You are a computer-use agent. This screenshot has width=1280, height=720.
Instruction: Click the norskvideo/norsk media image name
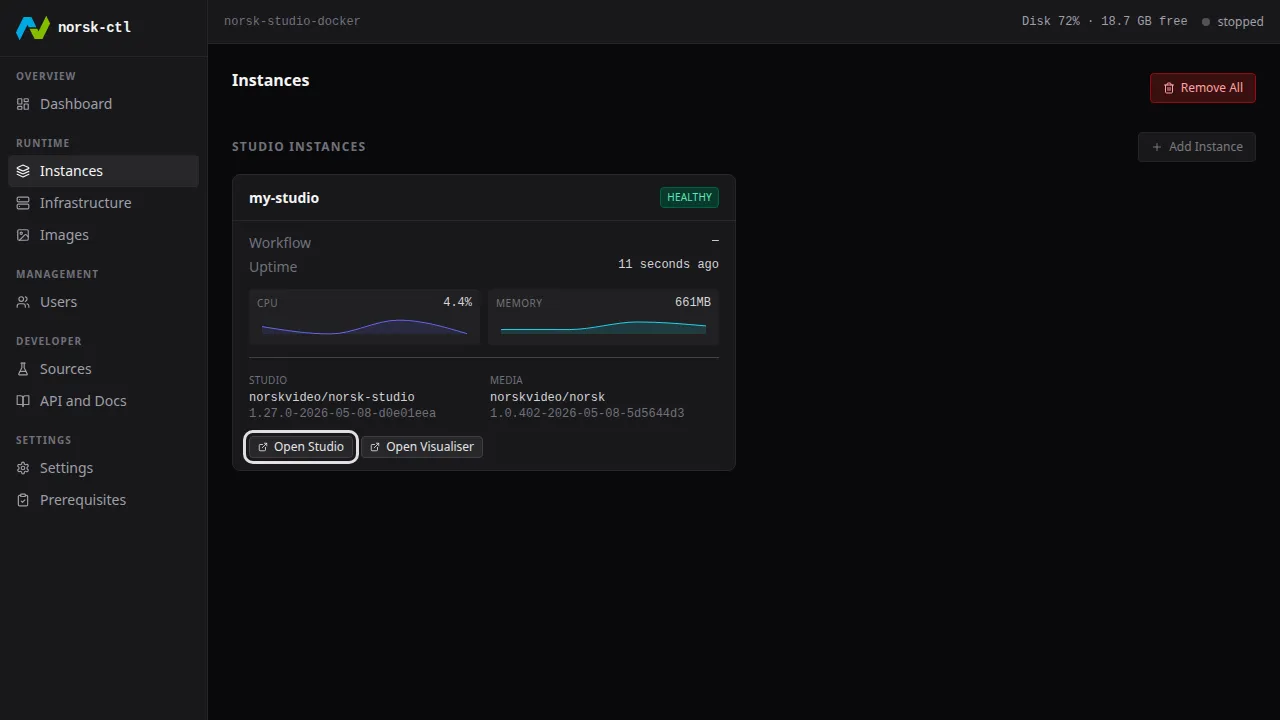(547, 397)
